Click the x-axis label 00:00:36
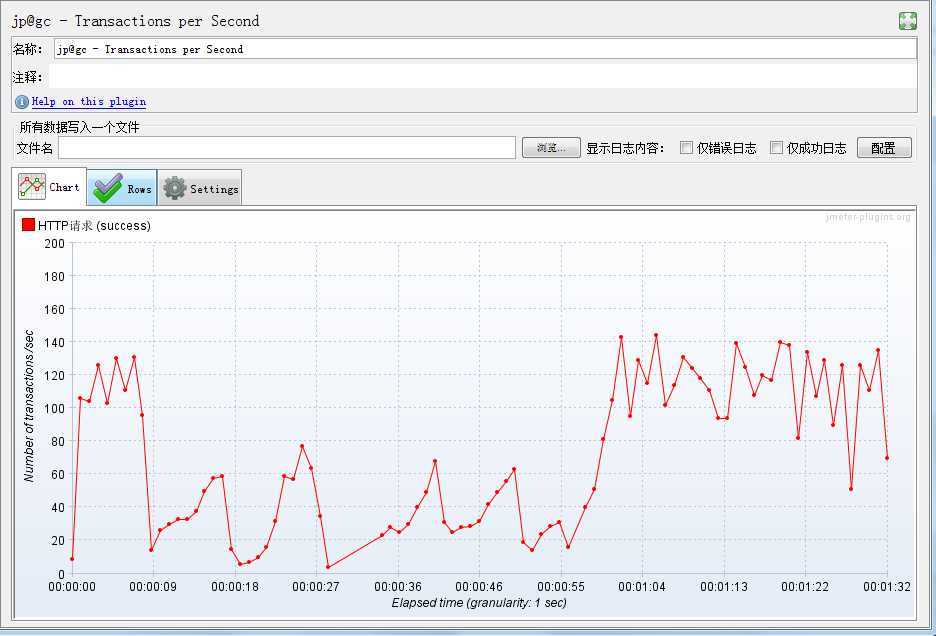 (x=398, y=586)
